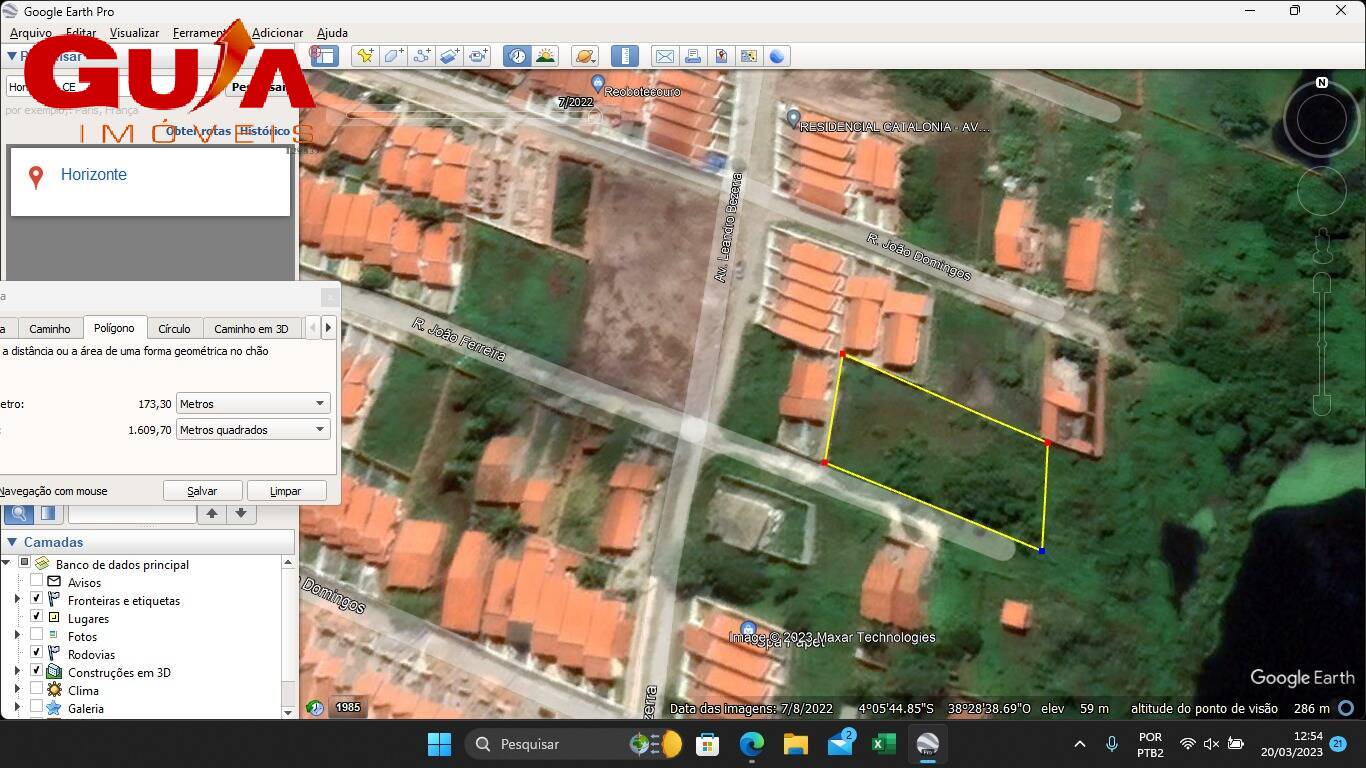Click Limpar to clear the measurement

coord(286,490)
